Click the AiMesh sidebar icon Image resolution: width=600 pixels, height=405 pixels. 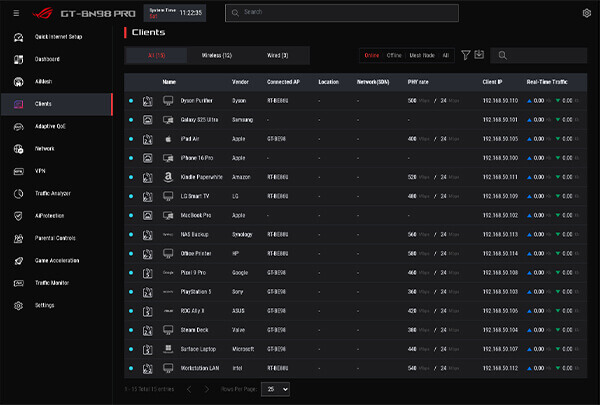(x=18, y=82)
